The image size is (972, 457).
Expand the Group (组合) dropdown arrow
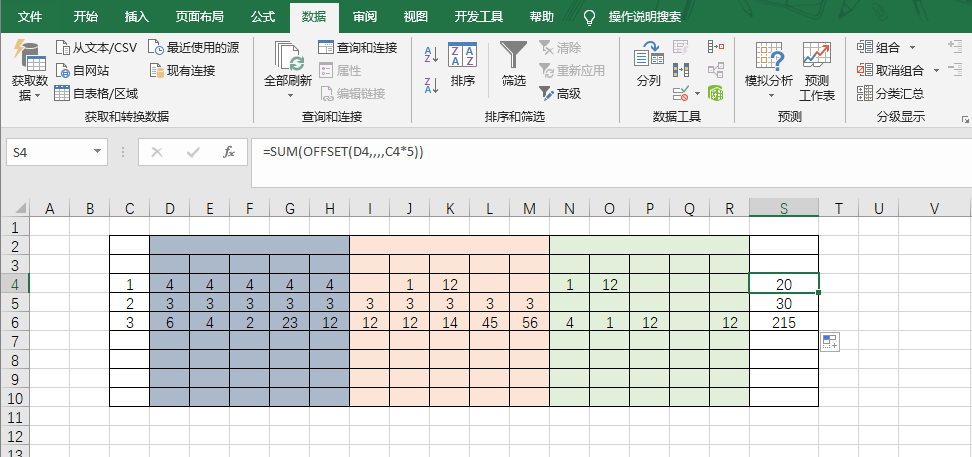(912, 48)
